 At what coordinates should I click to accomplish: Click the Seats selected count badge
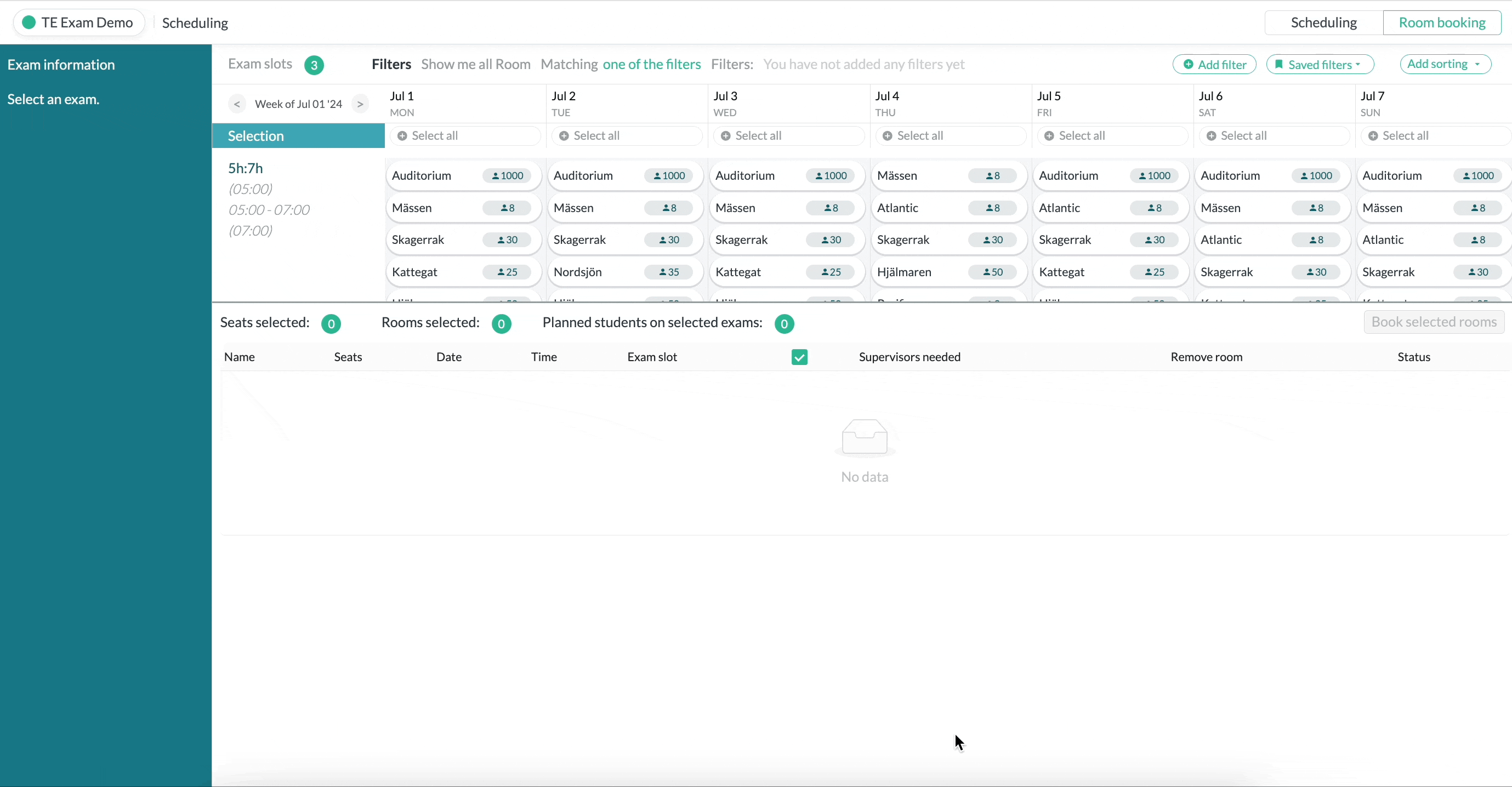coord(331,324)
